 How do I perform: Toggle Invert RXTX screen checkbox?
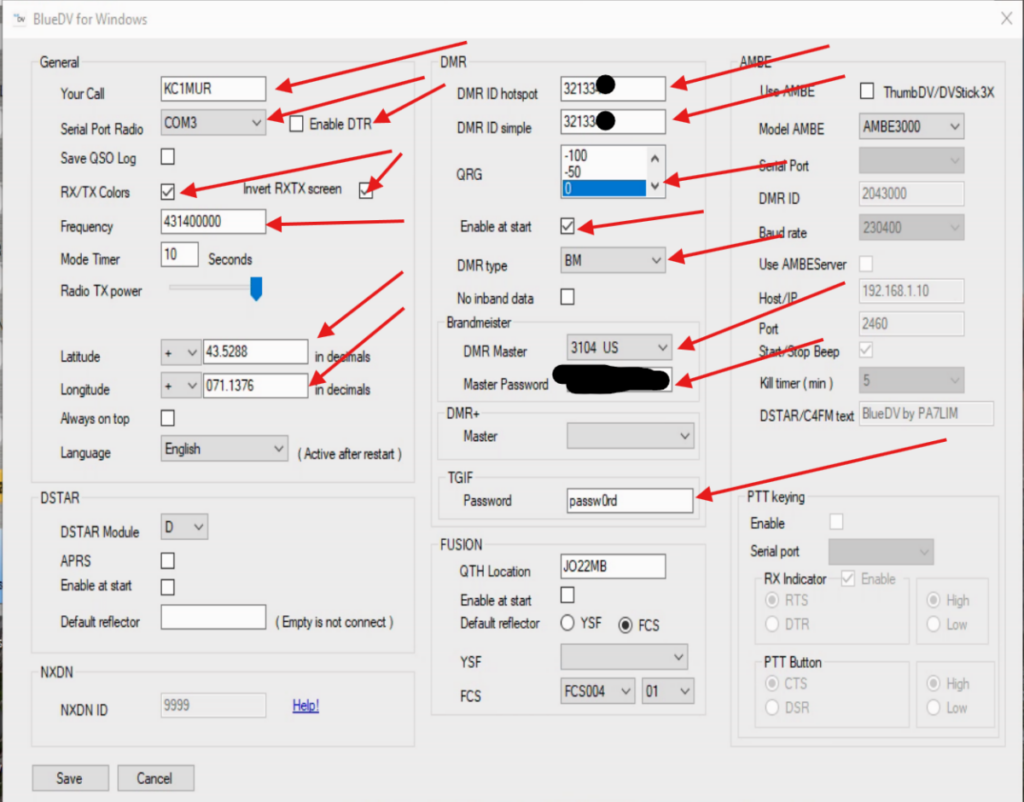[366, 190]
